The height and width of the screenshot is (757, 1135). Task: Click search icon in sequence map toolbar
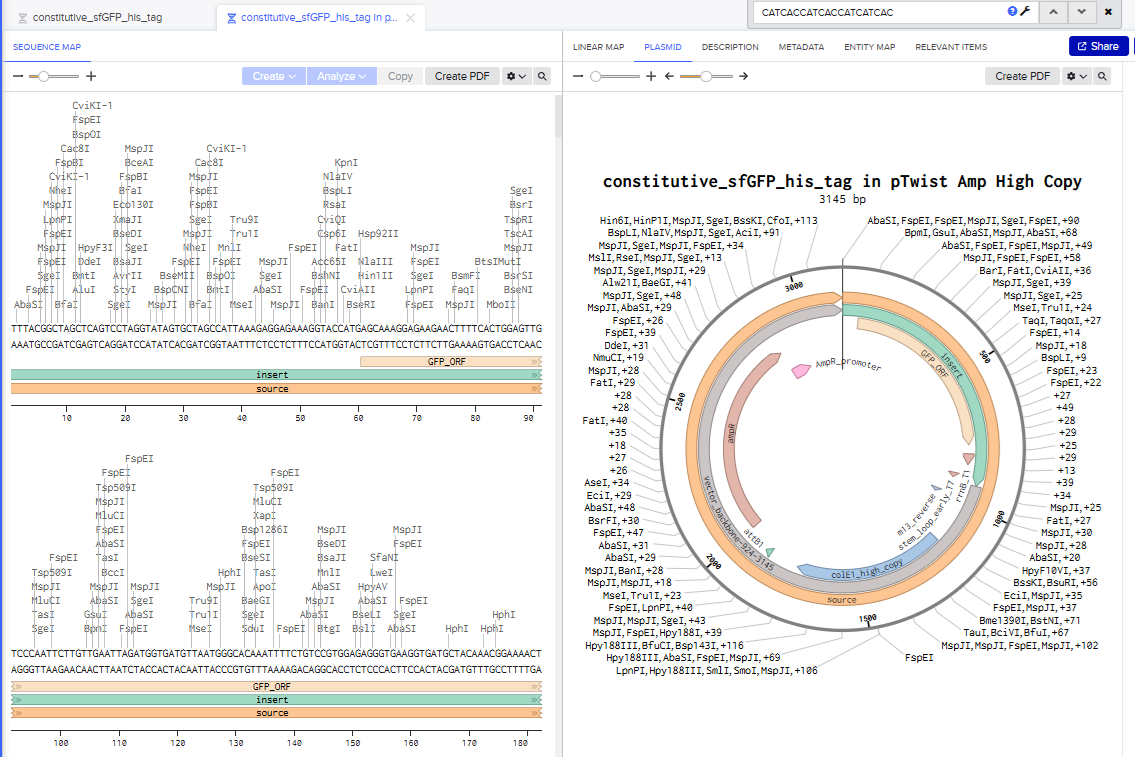click(x=542, y=76)
